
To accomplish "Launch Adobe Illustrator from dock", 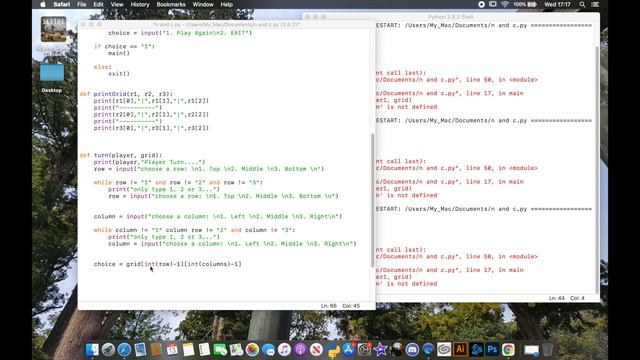I will (x=460, y=350).
